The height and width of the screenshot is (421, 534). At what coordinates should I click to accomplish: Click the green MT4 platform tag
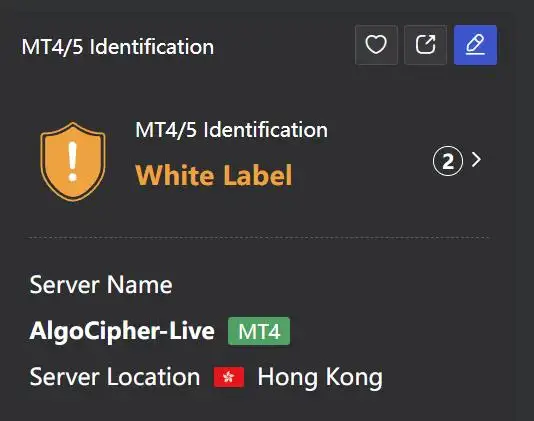coord(259,331)
